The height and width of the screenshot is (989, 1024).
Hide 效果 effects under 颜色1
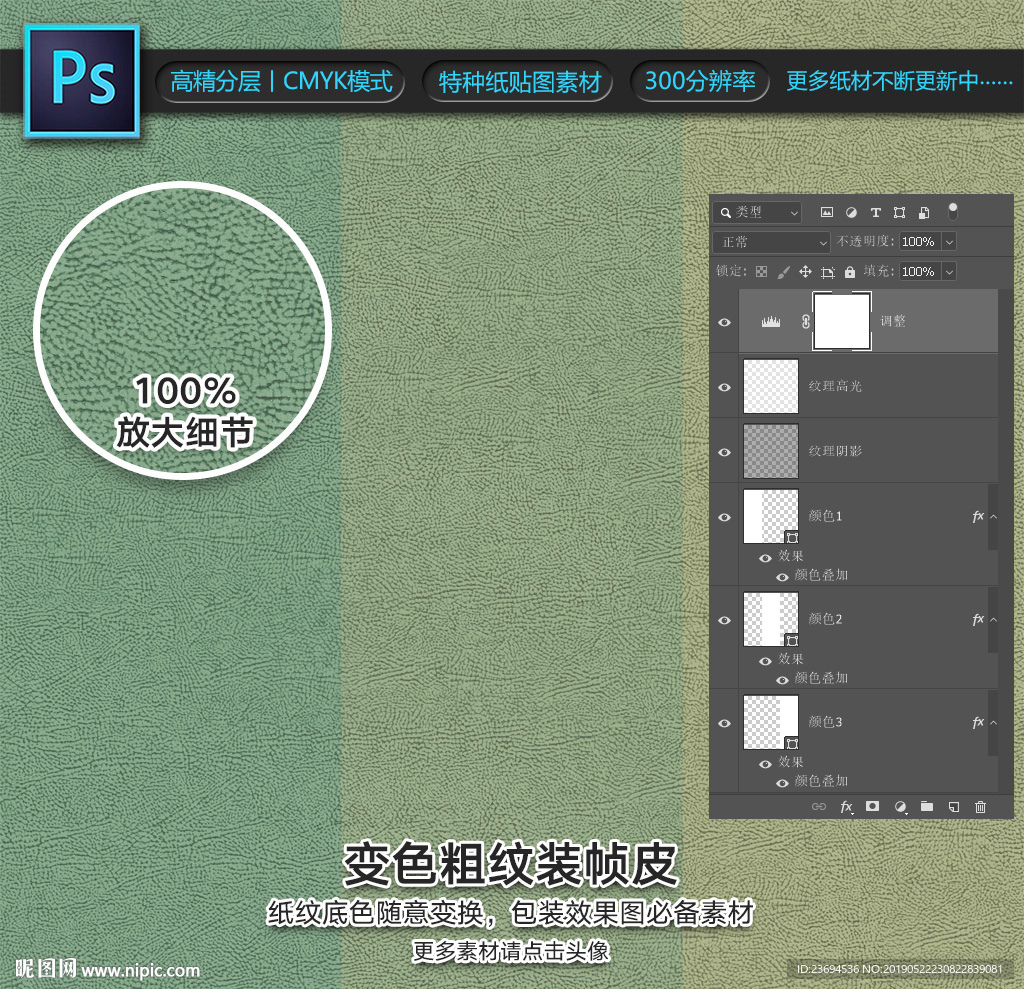pos(765,558)
